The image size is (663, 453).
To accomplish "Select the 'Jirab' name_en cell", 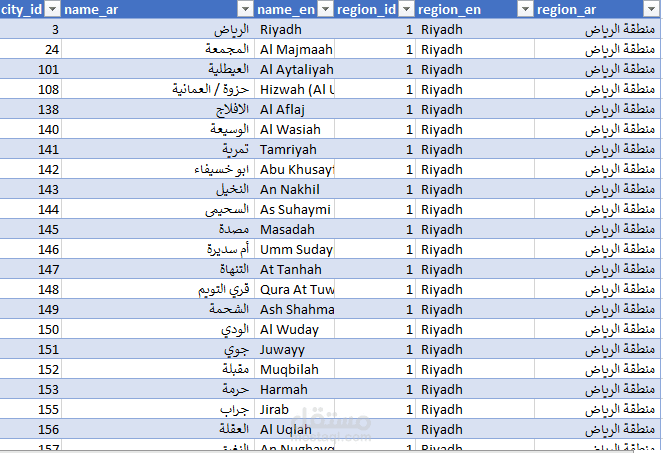I will (294, 409).
